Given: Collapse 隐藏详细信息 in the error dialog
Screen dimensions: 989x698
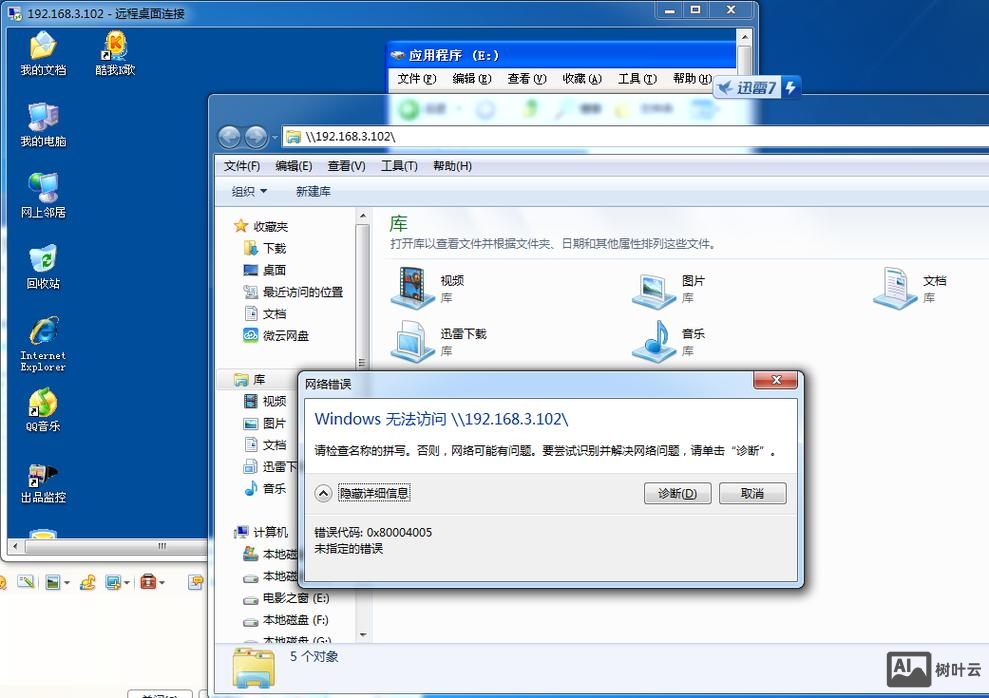Looking at the screenshot, I should [x=378, y=493].
